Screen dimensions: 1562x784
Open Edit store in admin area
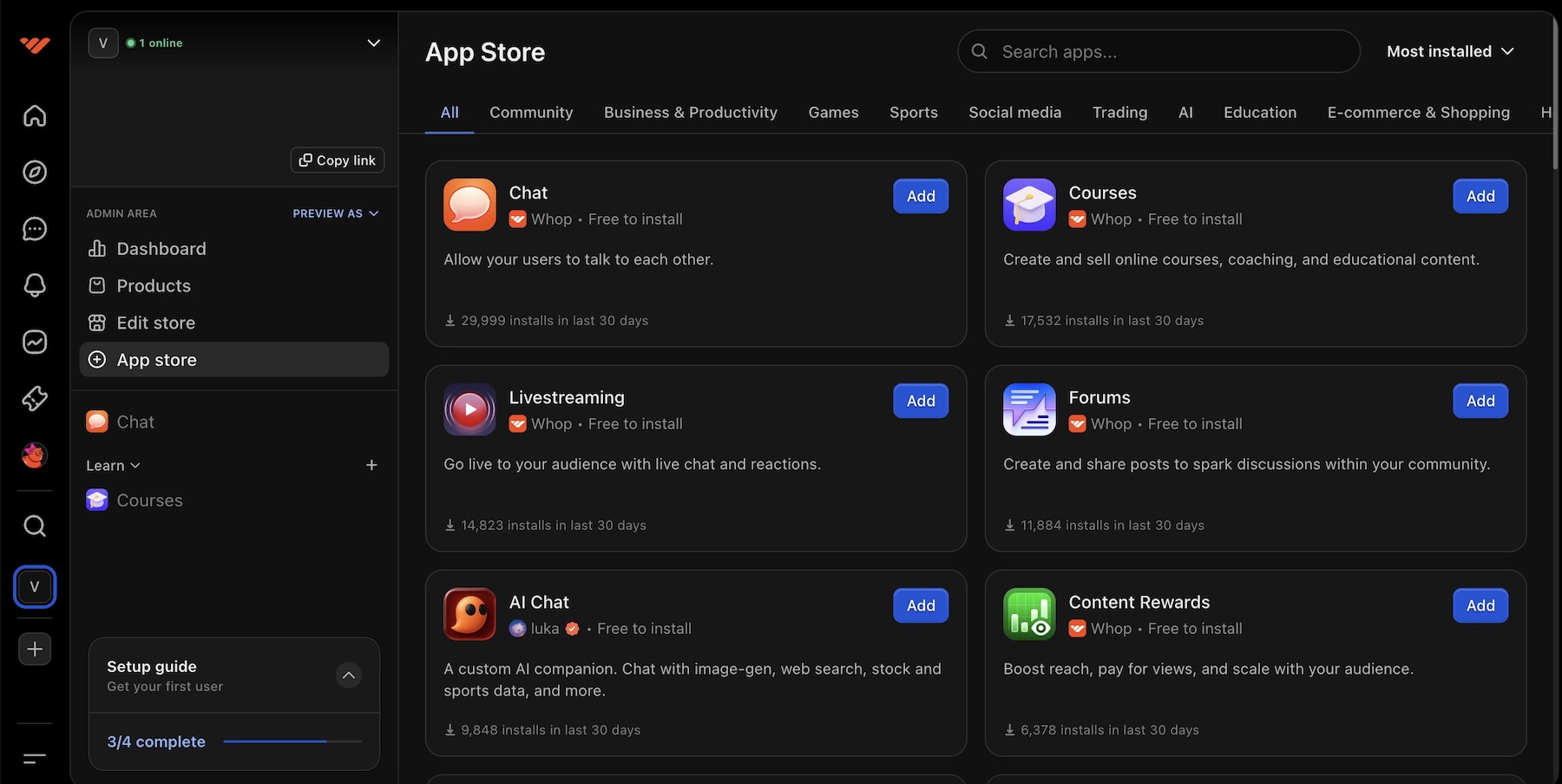click(x=234, y=323)
